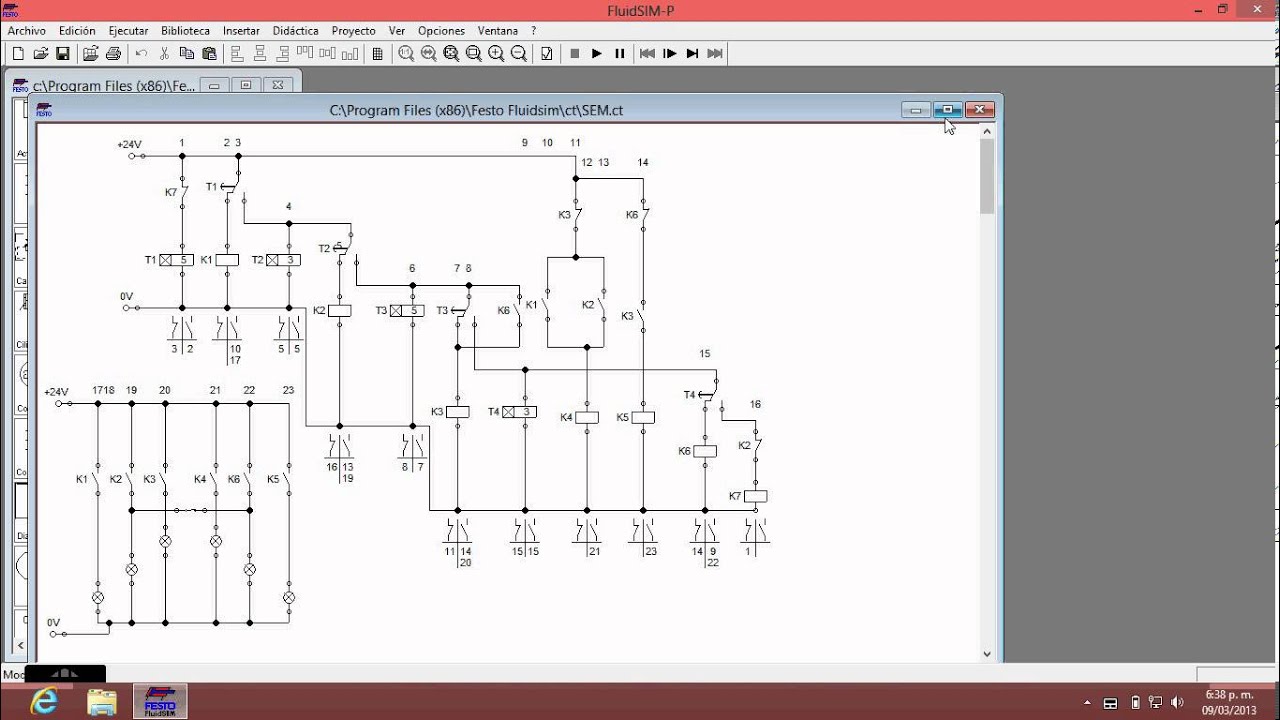This screenshot has width=1280, height=720.
Task: Open the Ver menu
Action: pos(397,31)
